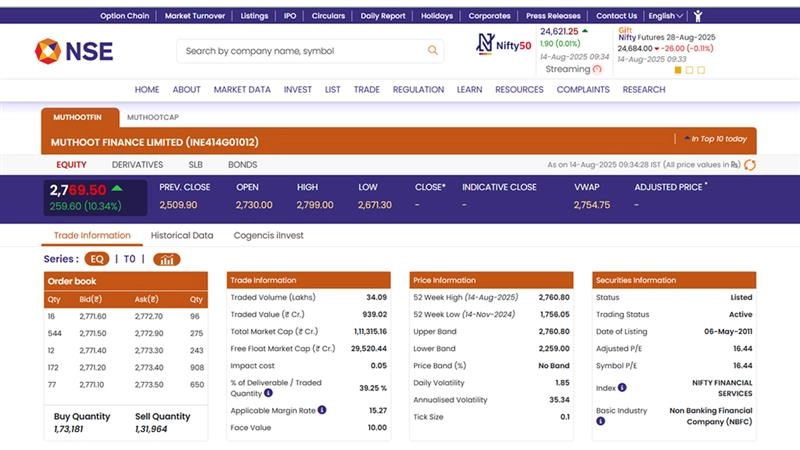The height and width of the screenshot is (450, 800).
Task: Switch series to T0
Action: pyautogui.click(x=129, y=259)
